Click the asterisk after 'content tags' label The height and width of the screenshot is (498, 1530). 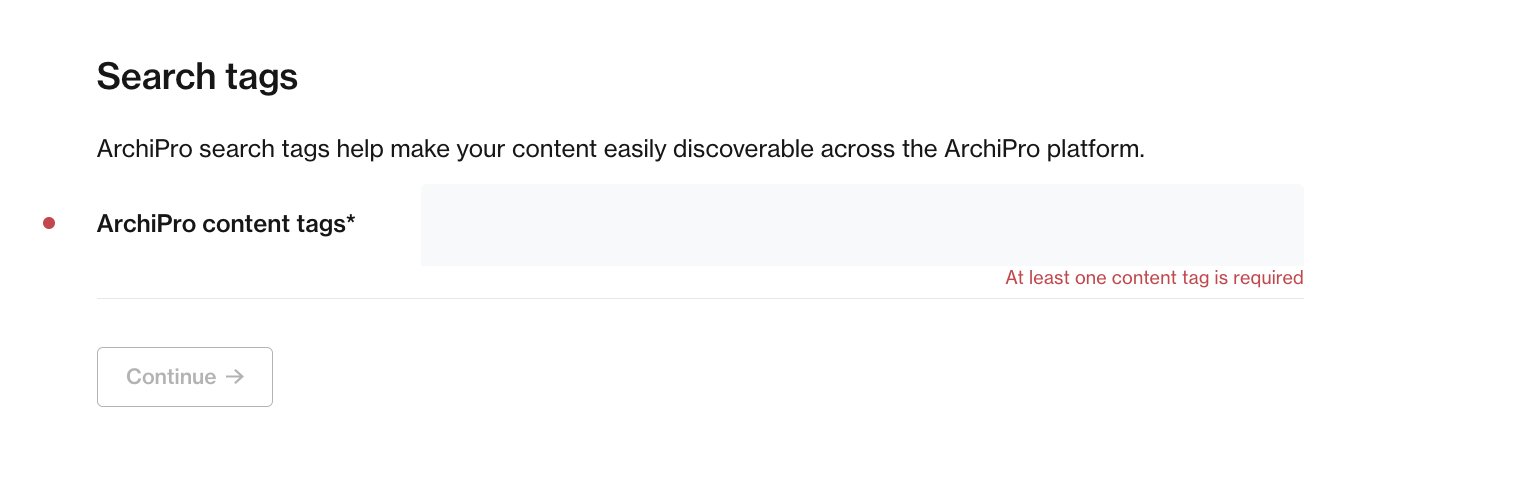pyautogui.click(x=351, y=220)
